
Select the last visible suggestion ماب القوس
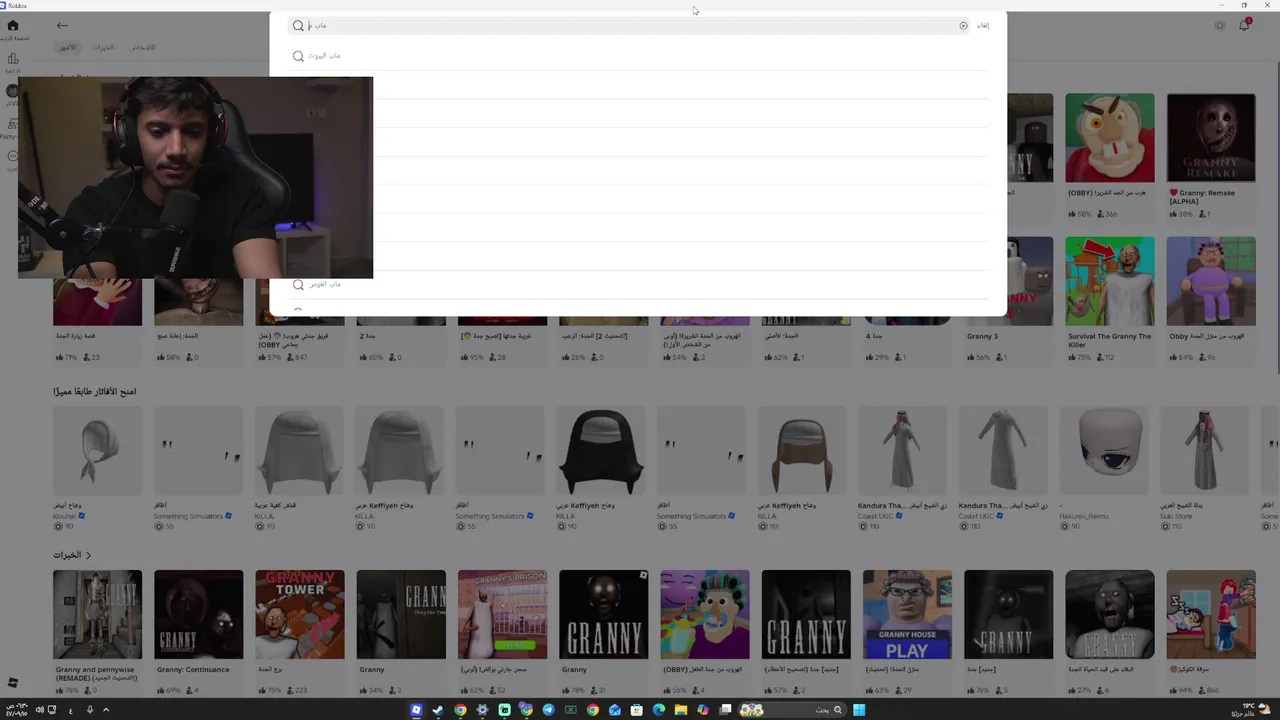[x=638, y=284]
